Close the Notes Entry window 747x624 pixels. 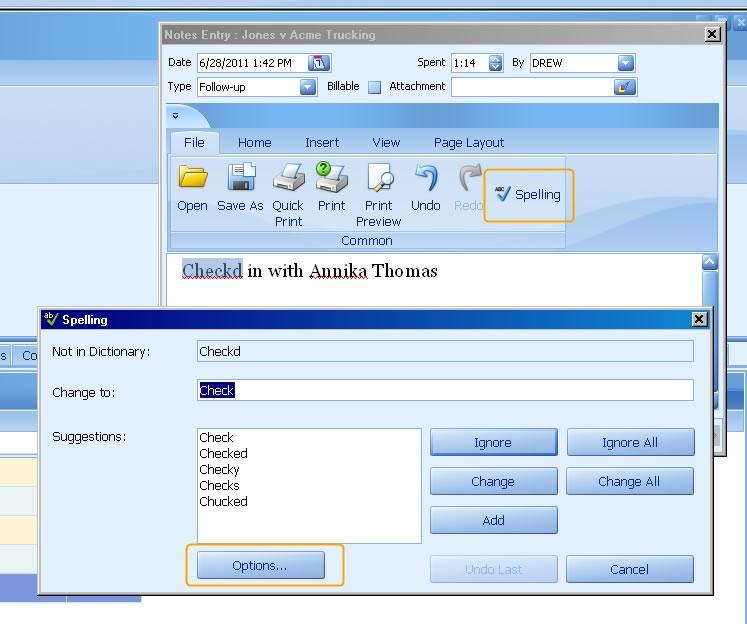tap(712, 34)
